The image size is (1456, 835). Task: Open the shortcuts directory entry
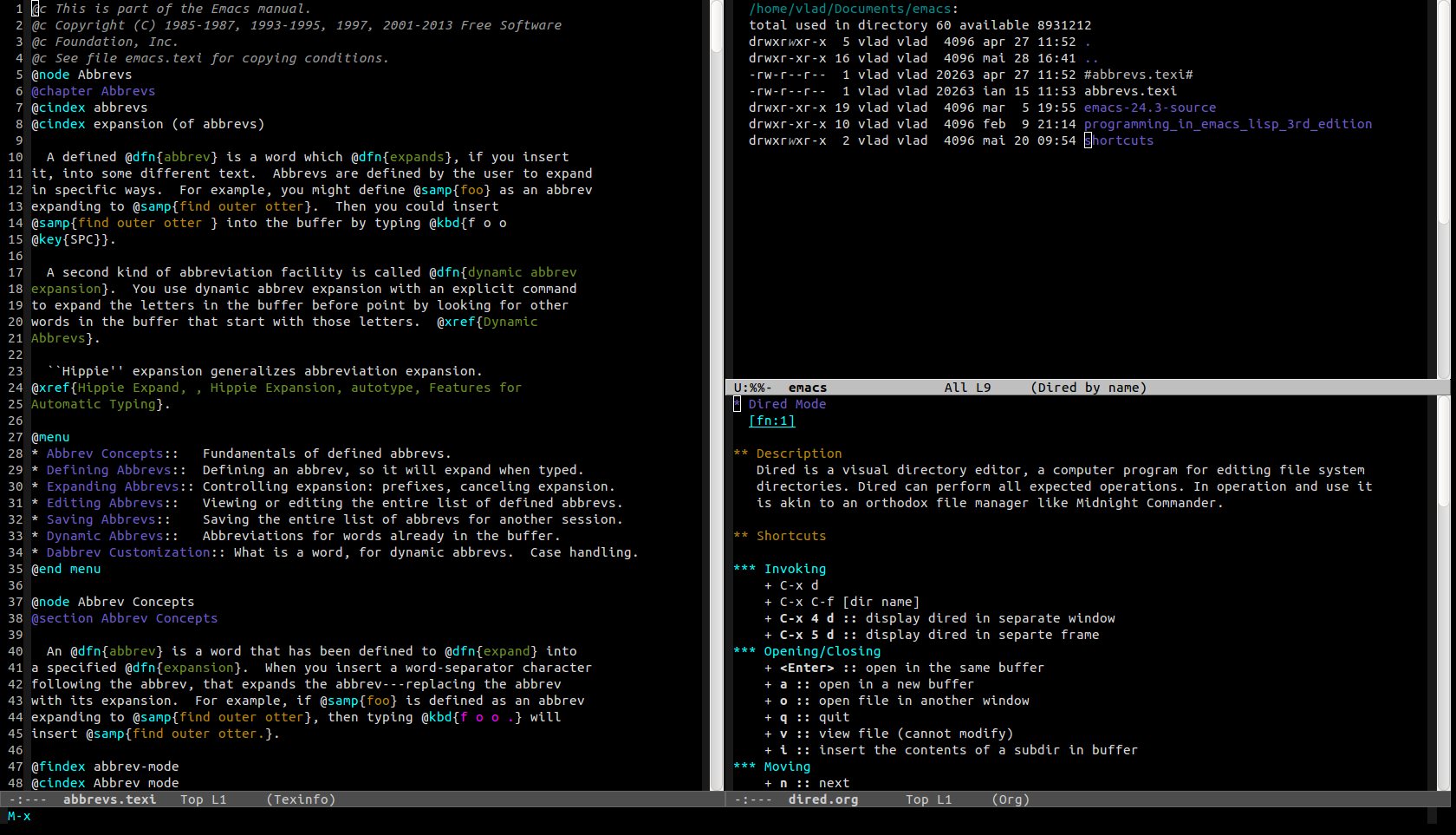pyautogui.click(x=1119, y=140)
